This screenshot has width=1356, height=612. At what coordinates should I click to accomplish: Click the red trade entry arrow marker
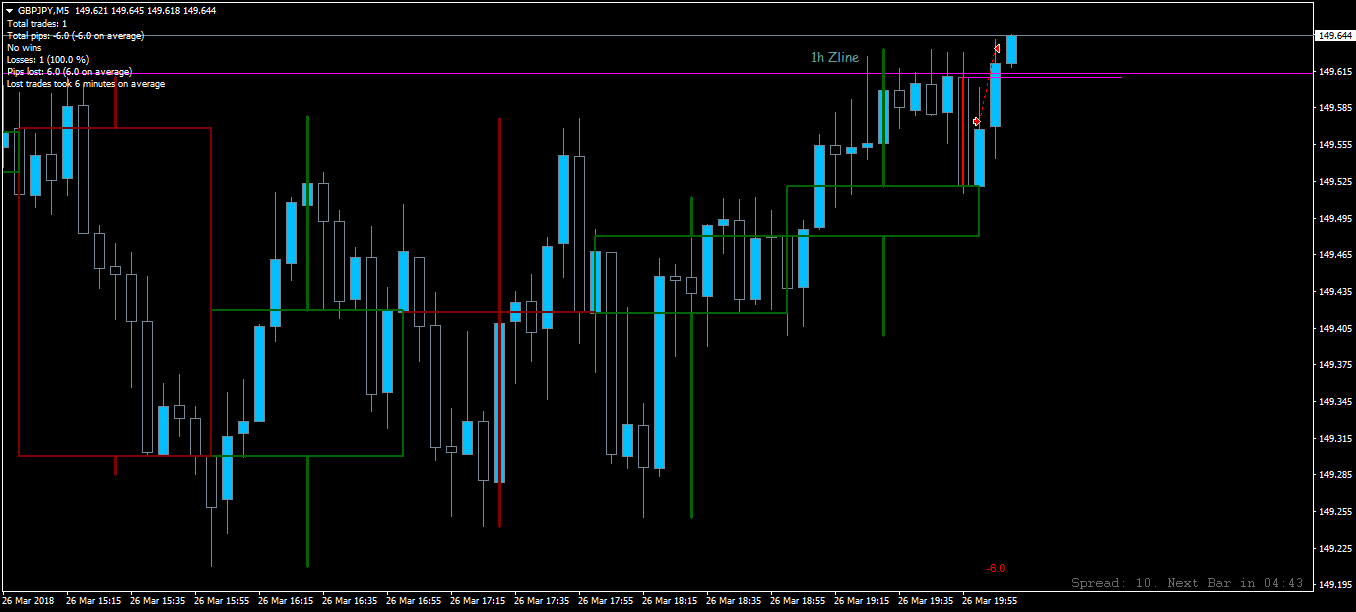coord(976,121)
